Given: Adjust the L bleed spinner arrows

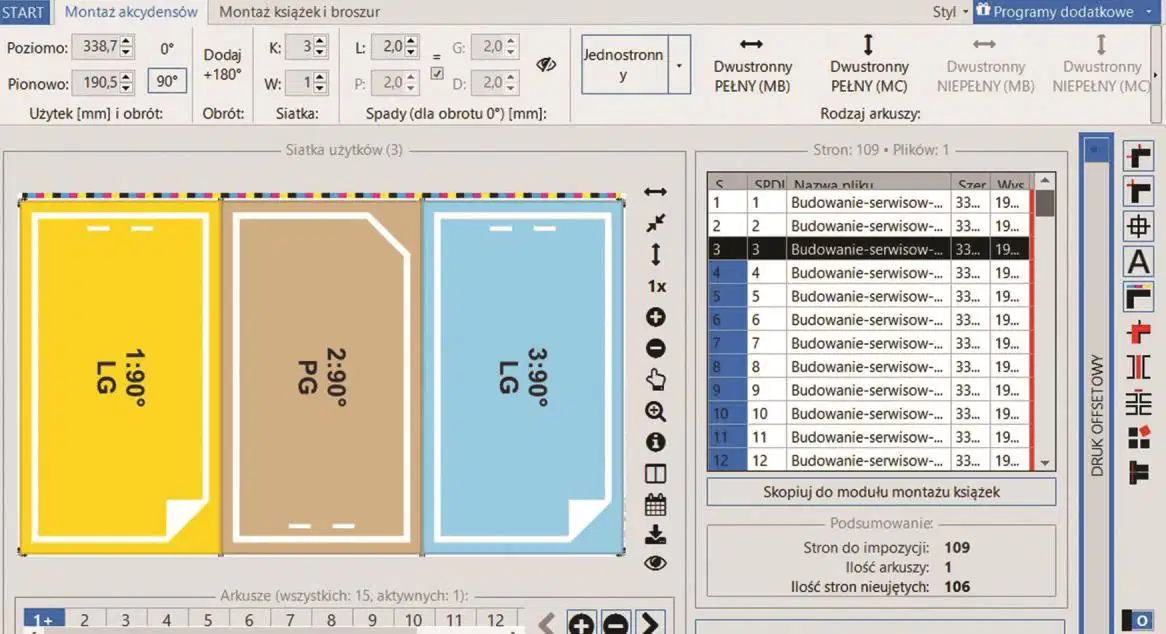Looking at the screenshot, I should point(411,47).
